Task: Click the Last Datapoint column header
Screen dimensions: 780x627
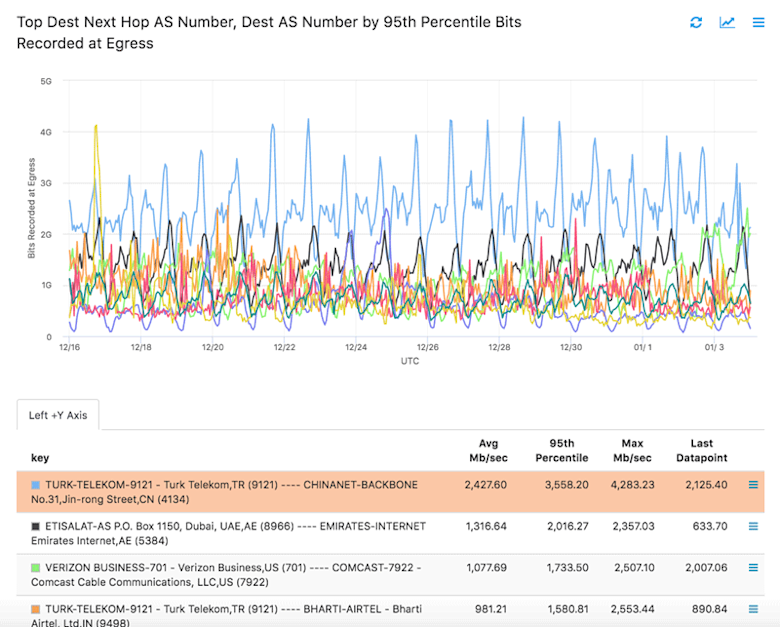Action: (701, 450)
